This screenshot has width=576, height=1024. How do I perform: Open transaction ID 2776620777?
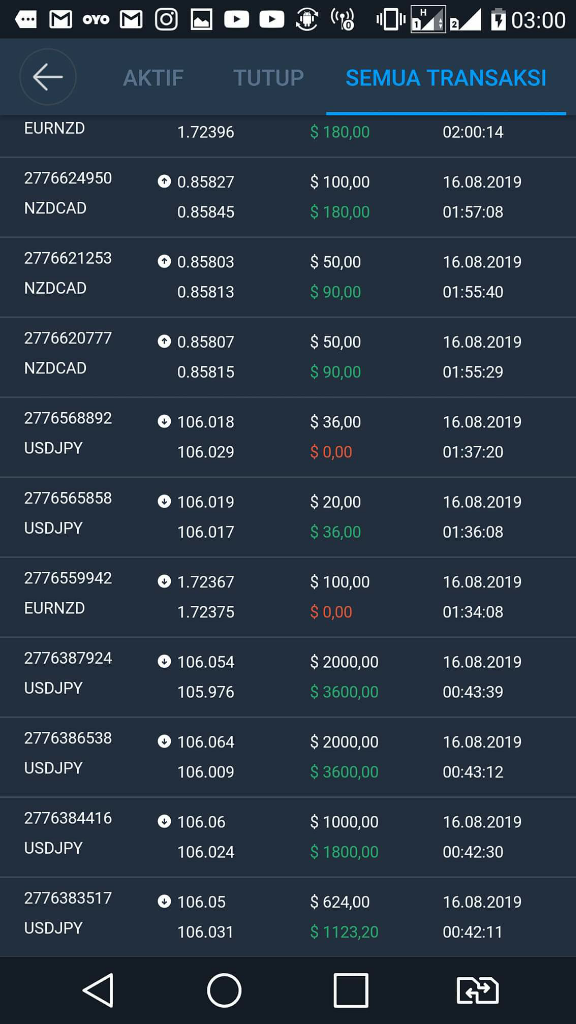tap(68, 338)
